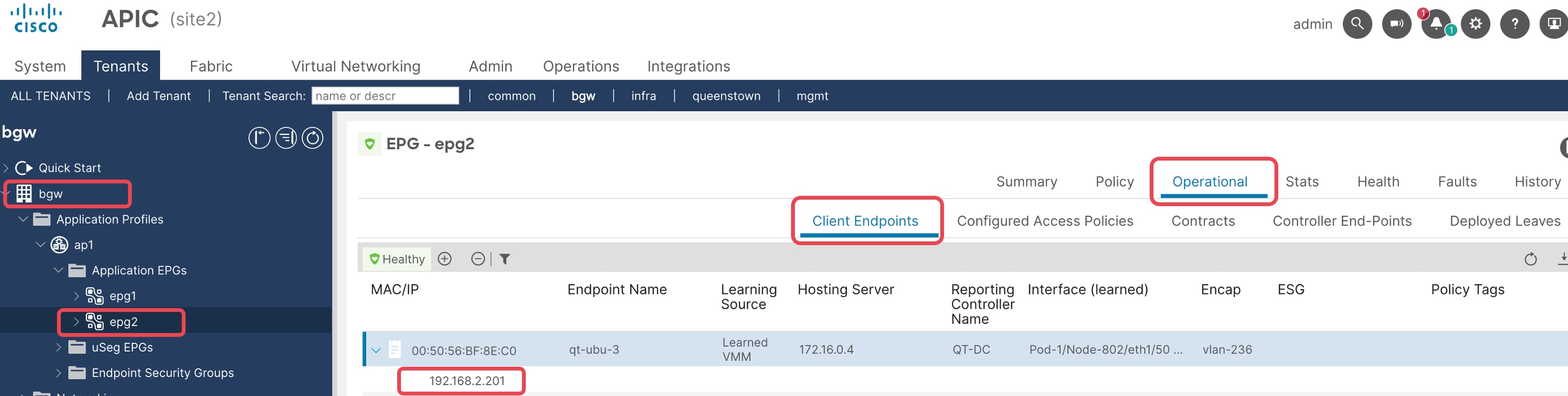The width and height of the screenshot is (1568, 396).
Task: Collapse the Application Profiles node
Action: pos(24,219)
